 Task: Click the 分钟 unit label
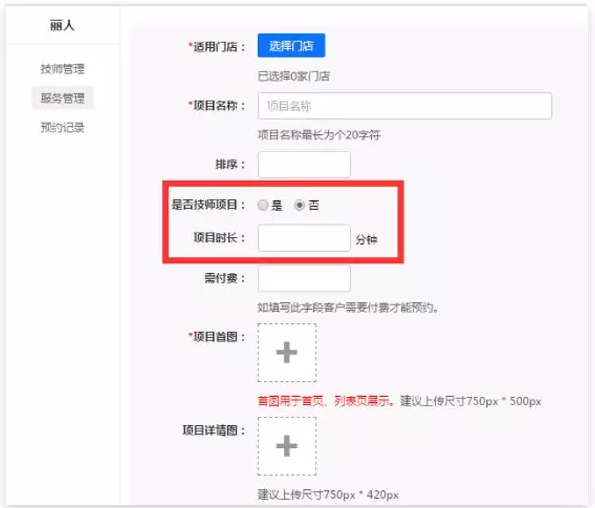366,239
